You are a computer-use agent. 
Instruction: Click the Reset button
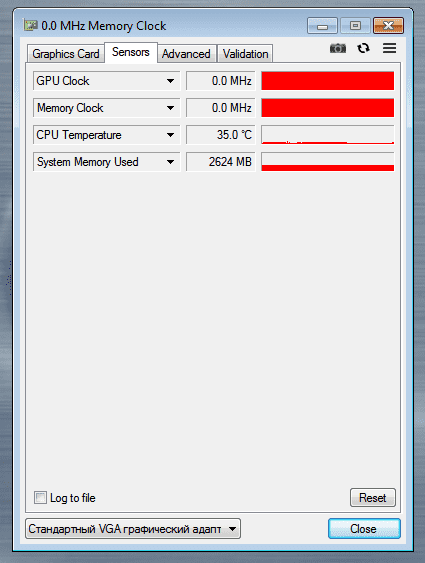[x=373, y=498]
